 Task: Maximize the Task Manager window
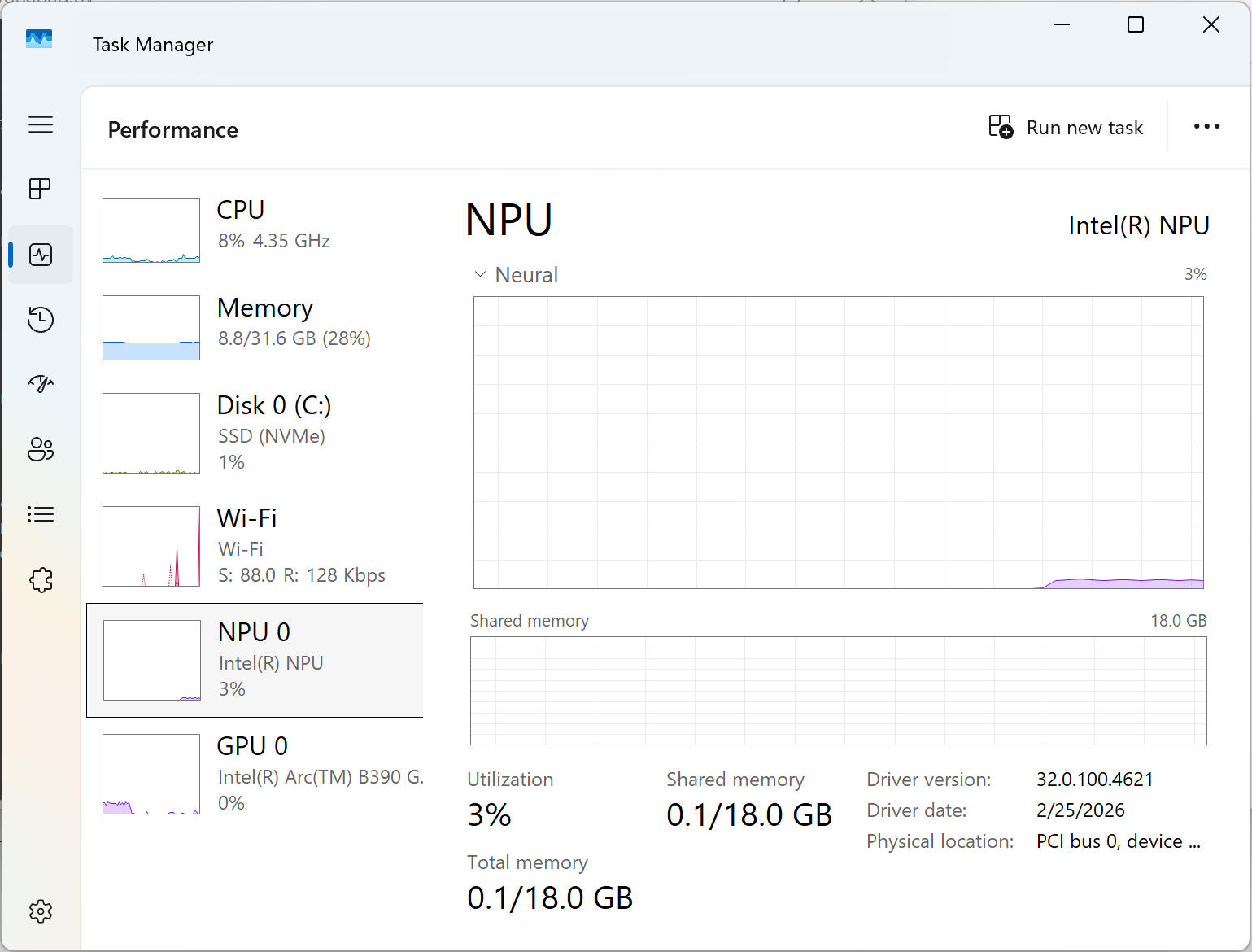1136,25
